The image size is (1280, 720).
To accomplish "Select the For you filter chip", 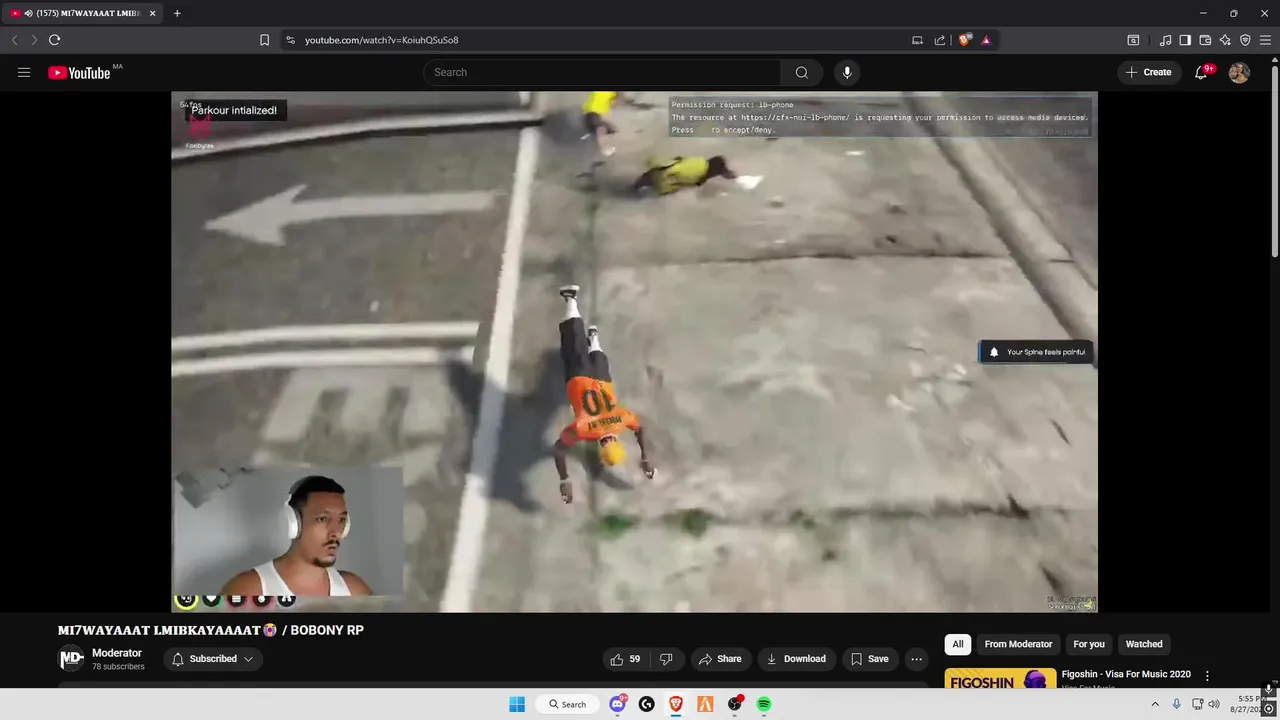I will 1089,644.
